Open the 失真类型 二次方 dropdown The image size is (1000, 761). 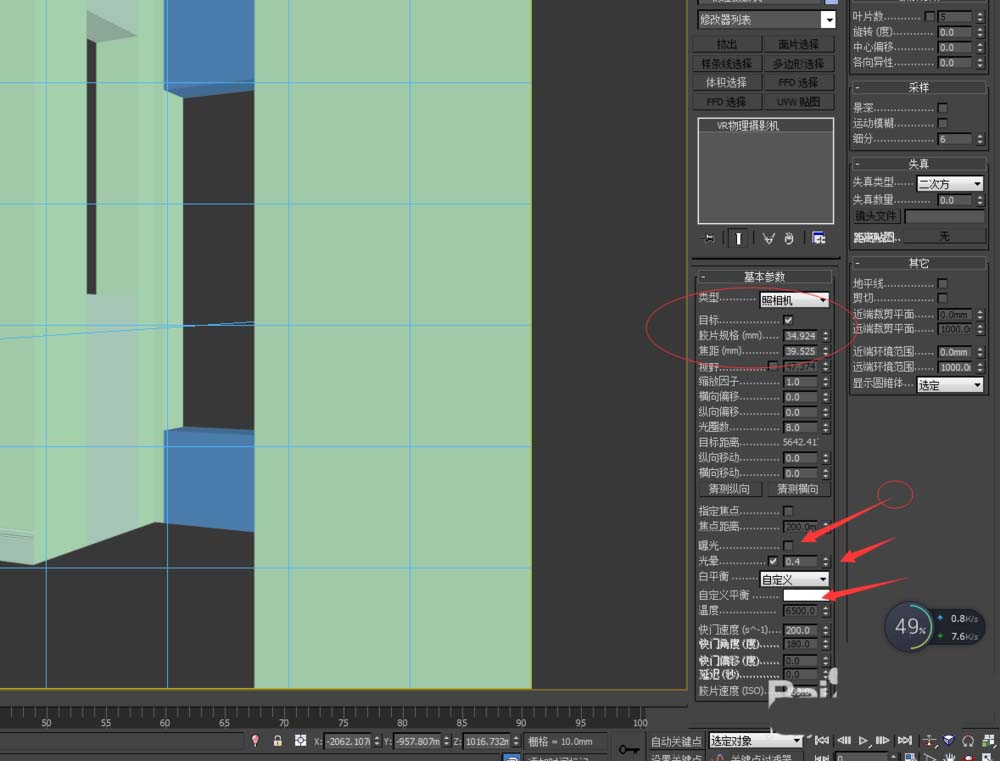point(950,184)
